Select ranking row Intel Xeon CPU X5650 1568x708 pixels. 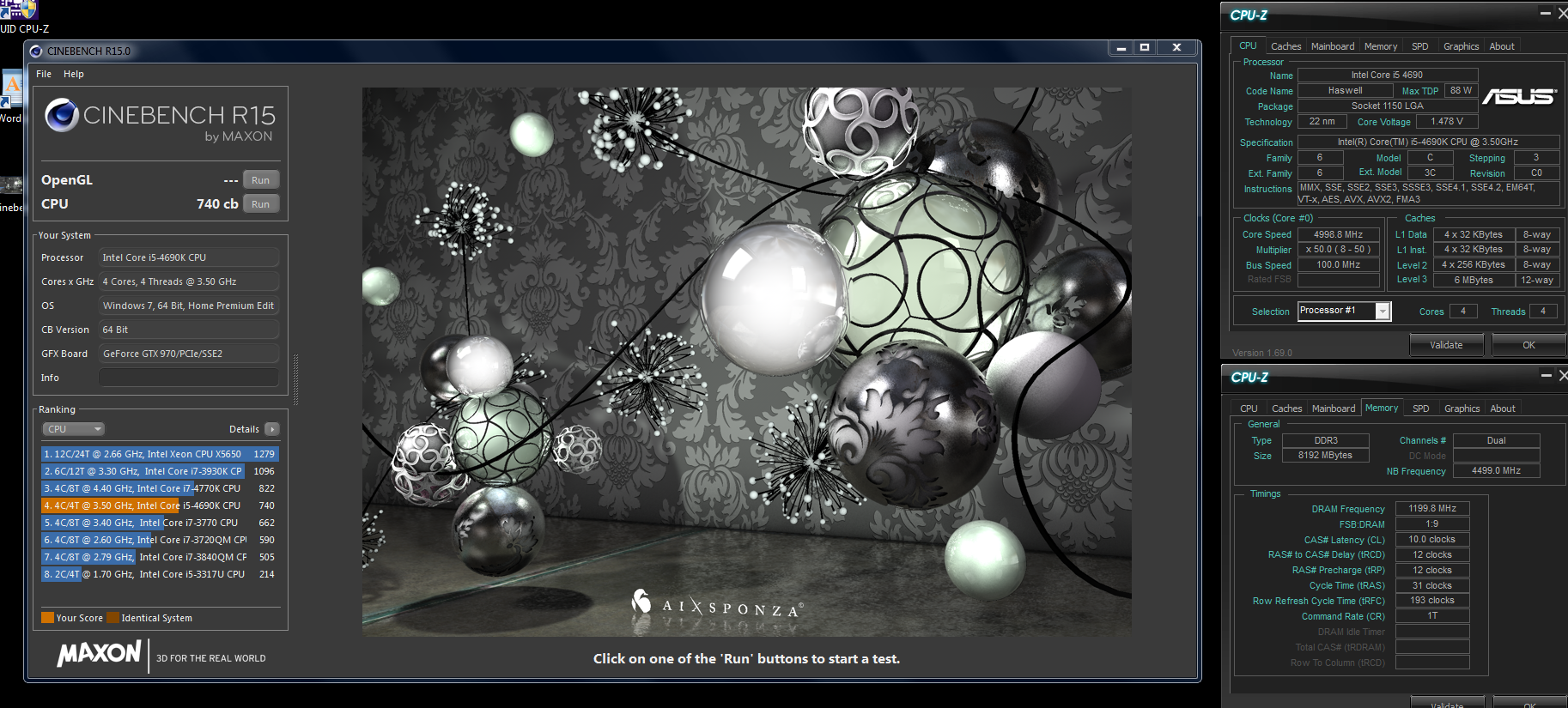160,454
